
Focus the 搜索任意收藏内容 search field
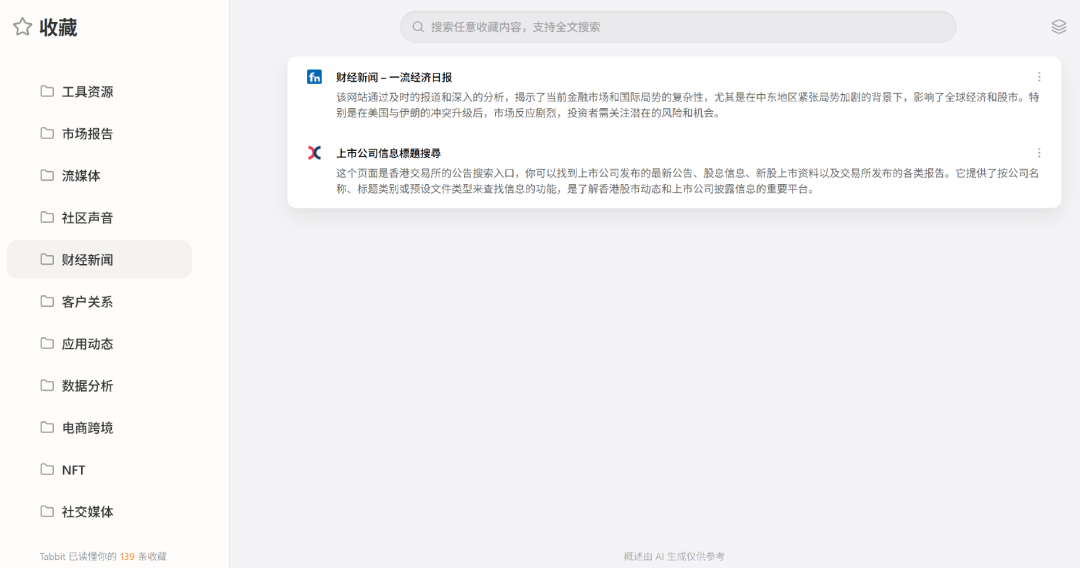pos(680,27)
